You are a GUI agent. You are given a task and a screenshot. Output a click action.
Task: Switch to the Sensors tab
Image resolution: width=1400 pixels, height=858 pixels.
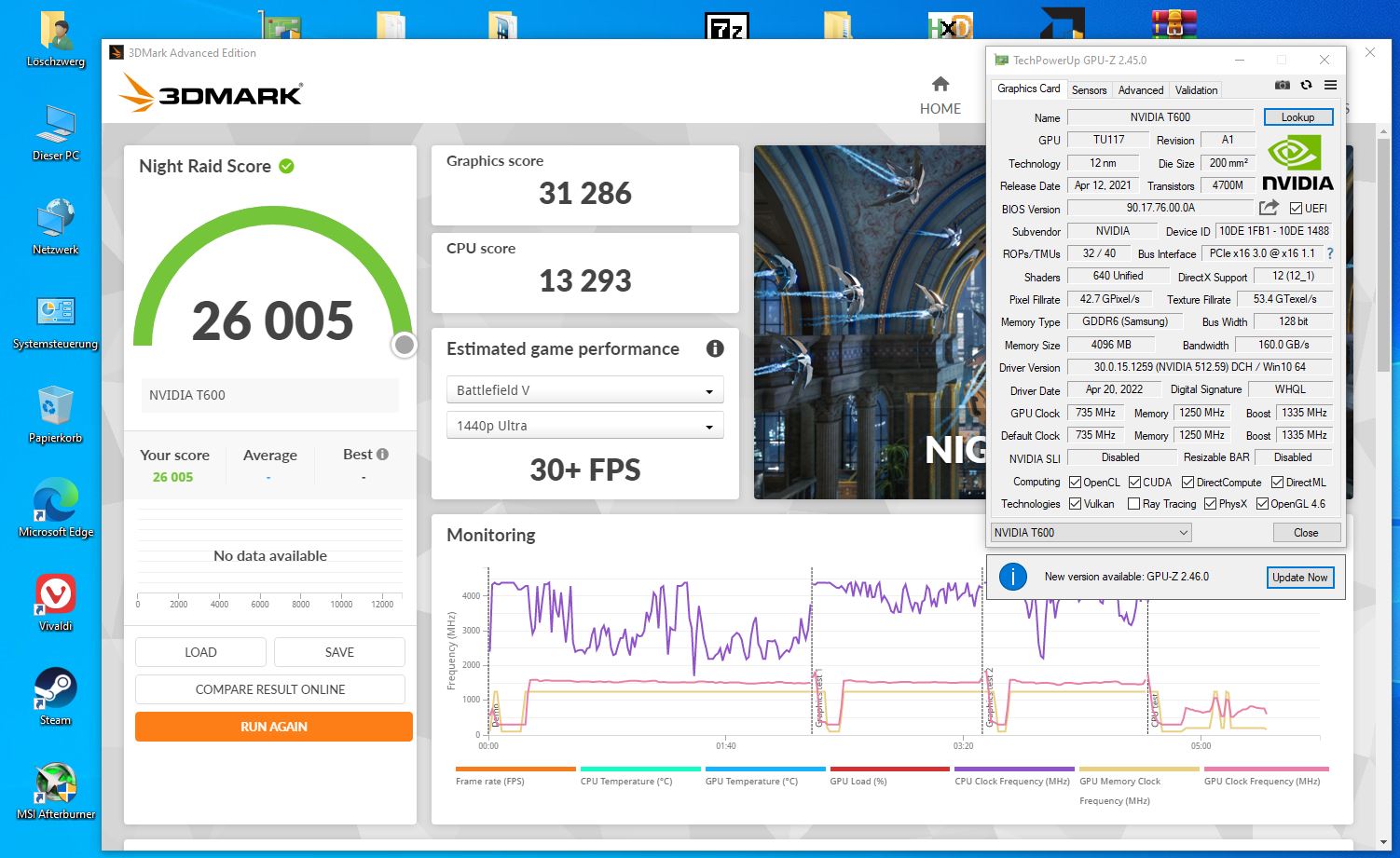pos(1089,90)
